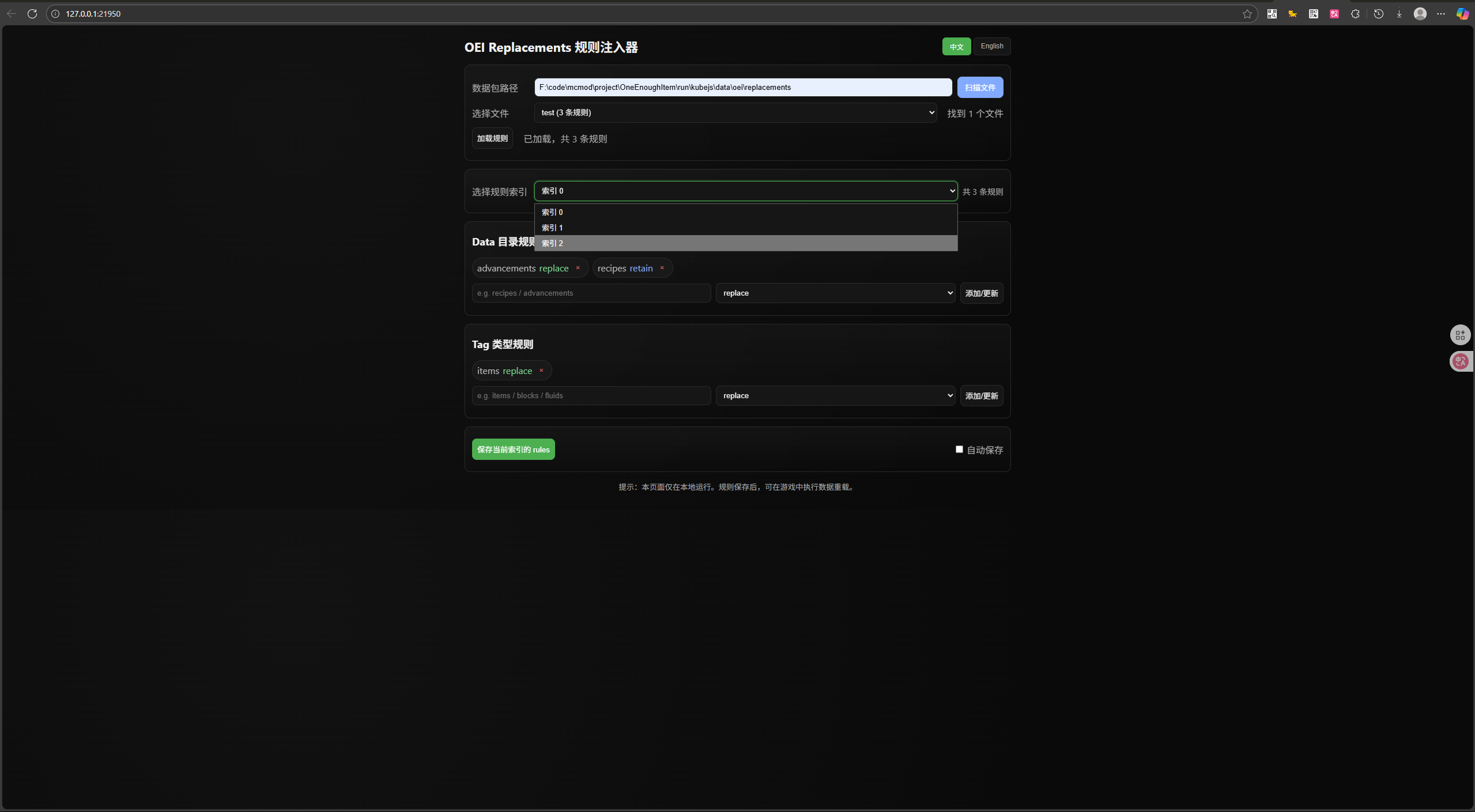
Task: Remove the 'recipes retain' rule chip
Action: (x=662, y=268)
